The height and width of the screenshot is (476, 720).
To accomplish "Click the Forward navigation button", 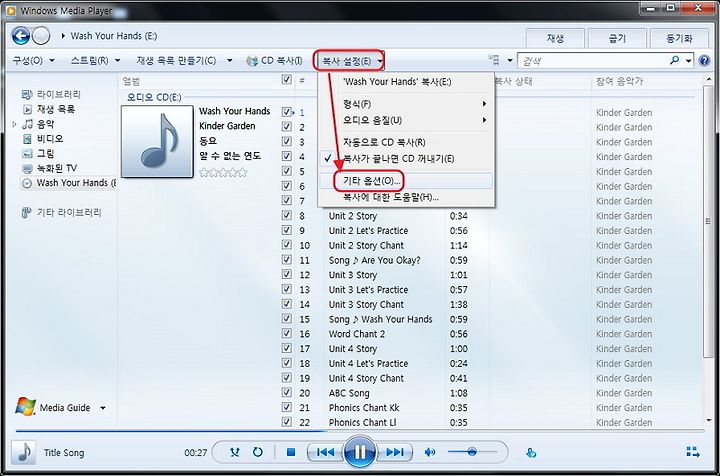I will [x=41, y=36].
